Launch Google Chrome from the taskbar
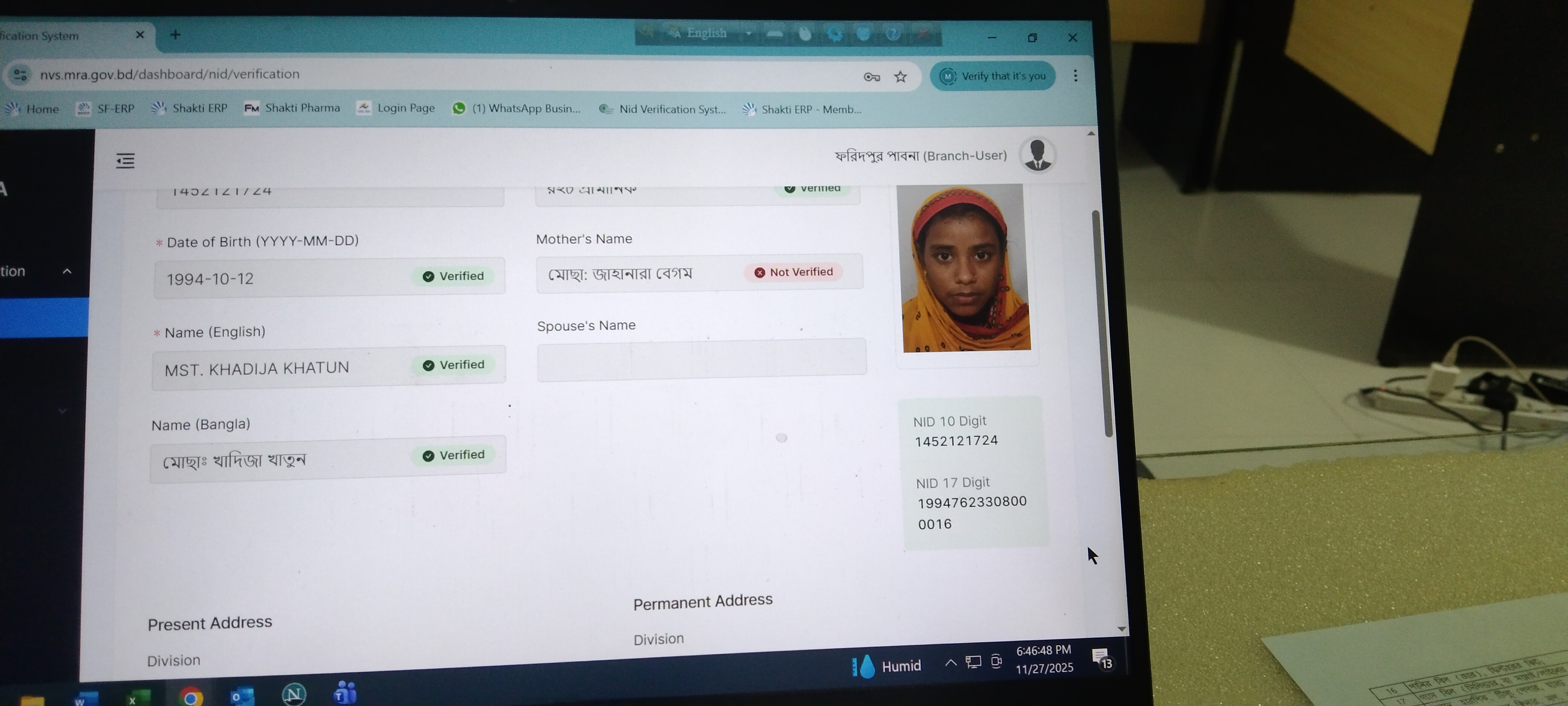This screenshot has width=1568, height=706. click(x=190, y=697)
